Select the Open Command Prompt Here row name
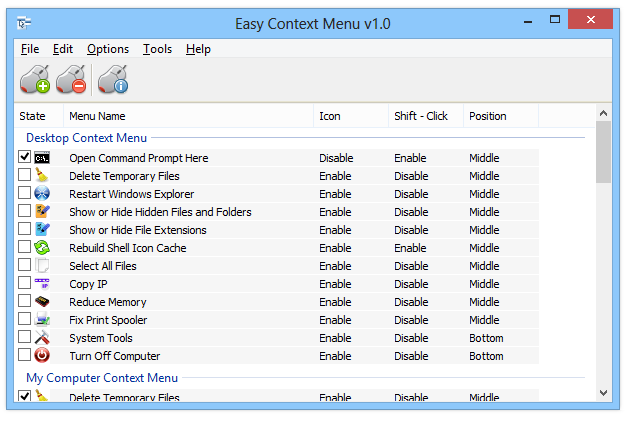 (x=139, y=158)
